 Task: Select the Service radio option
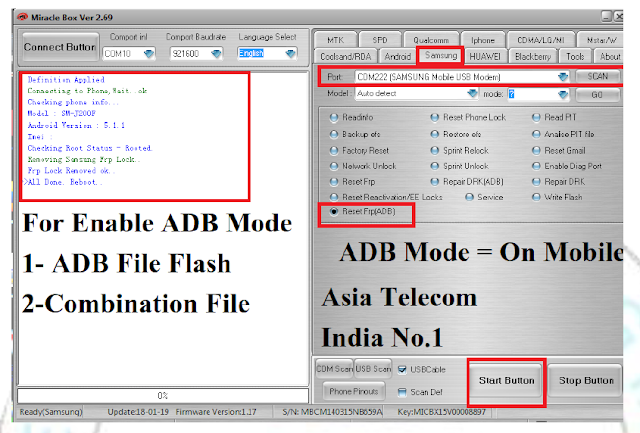click(469, 197)
